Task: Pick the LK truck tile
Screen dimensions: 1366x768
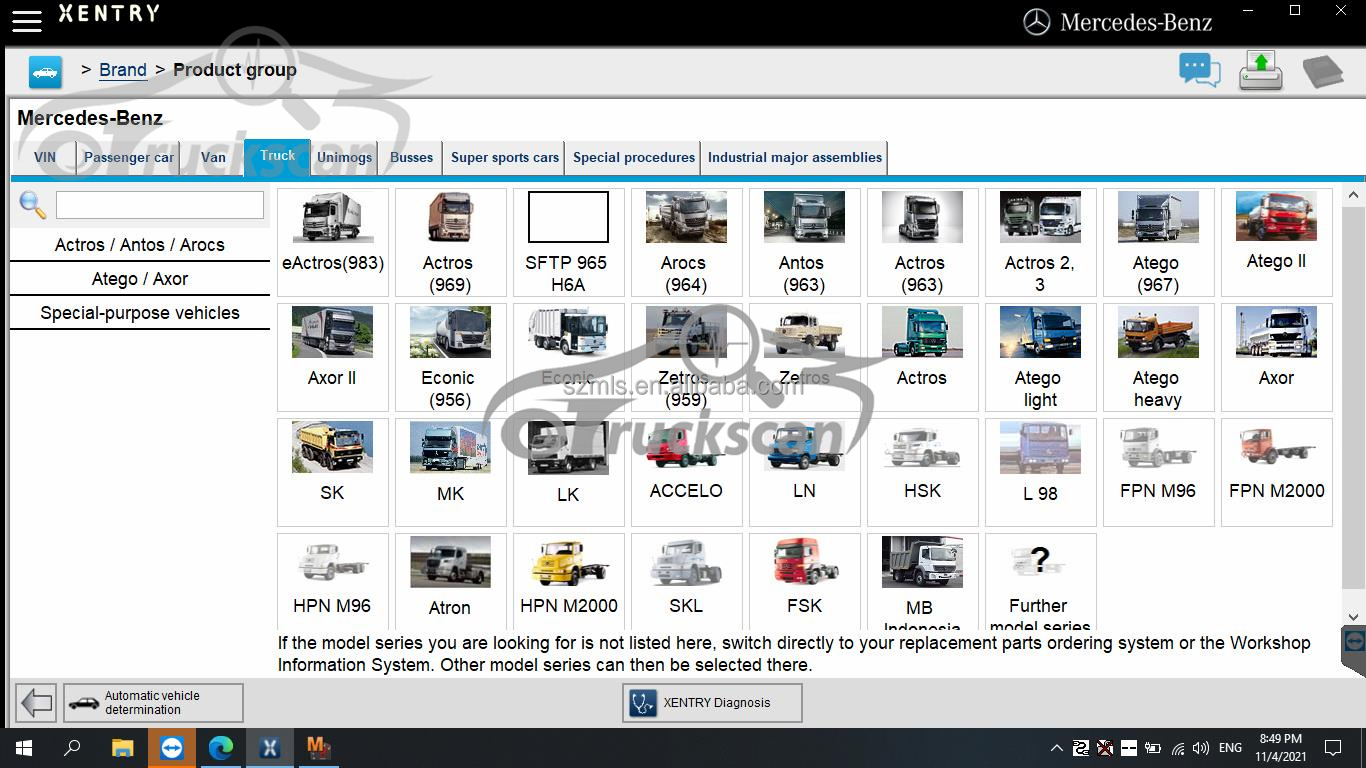Action: point(569,472)
